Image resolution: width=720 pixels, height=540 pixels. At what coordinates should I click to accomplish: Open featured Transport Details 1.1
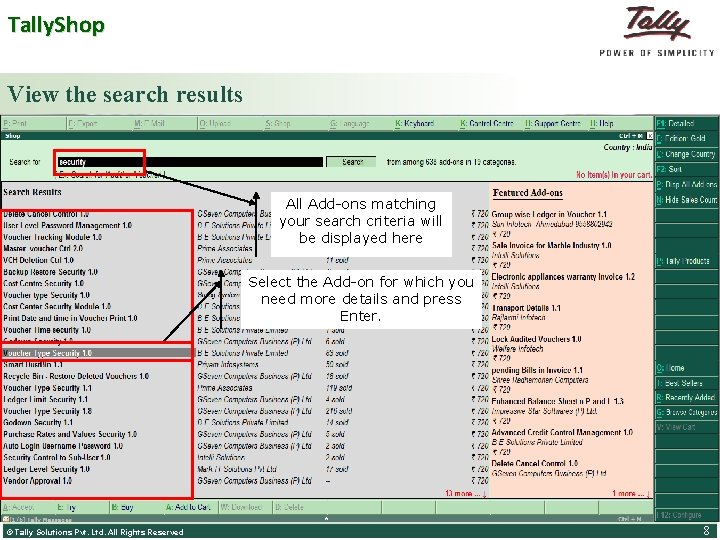coord(526,308)
